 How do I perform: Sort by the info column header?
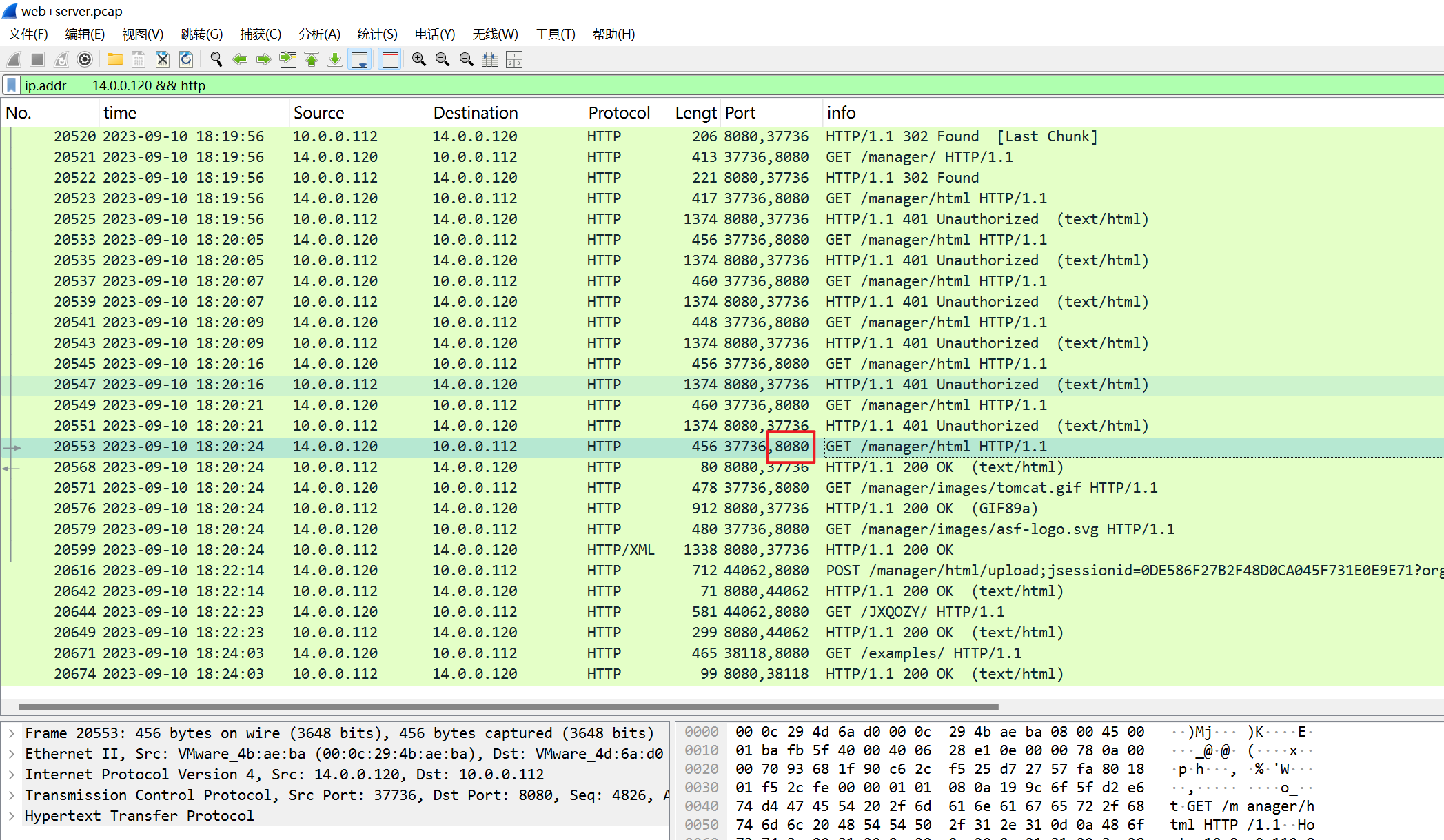pos(1132,113)
